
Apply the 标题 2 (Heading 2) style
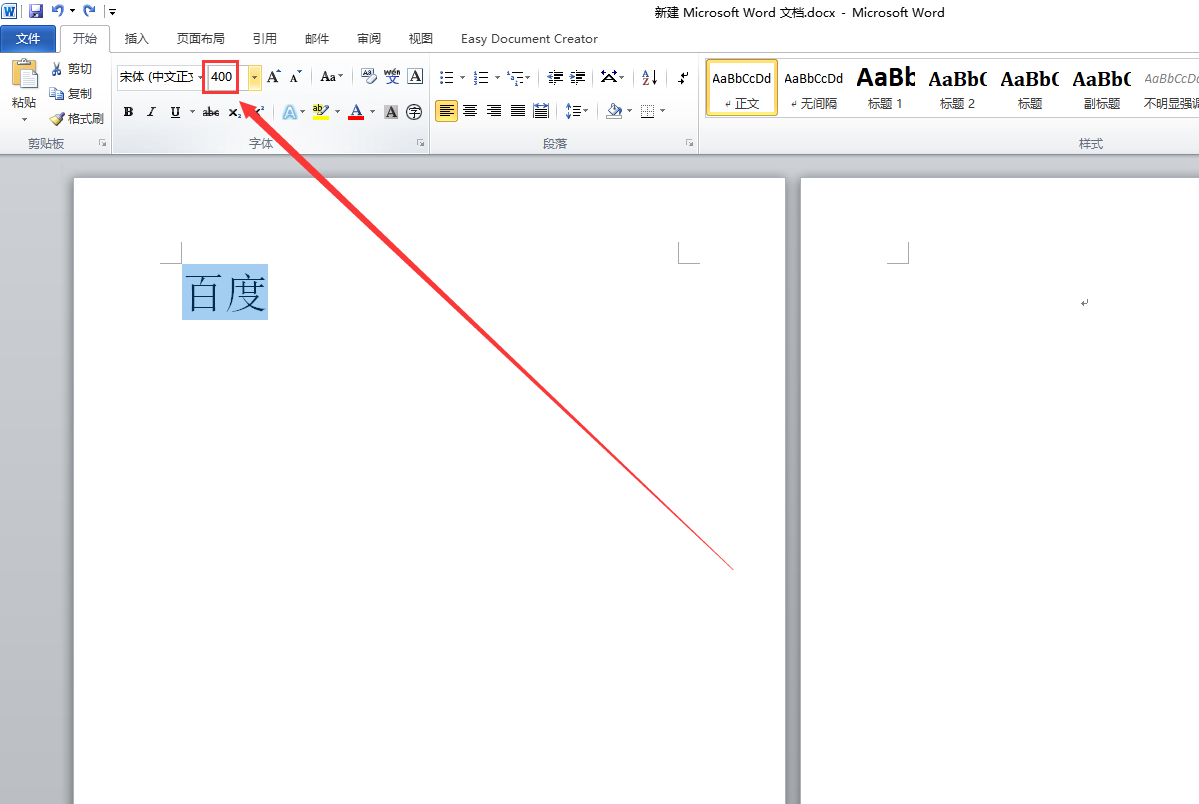957,88
